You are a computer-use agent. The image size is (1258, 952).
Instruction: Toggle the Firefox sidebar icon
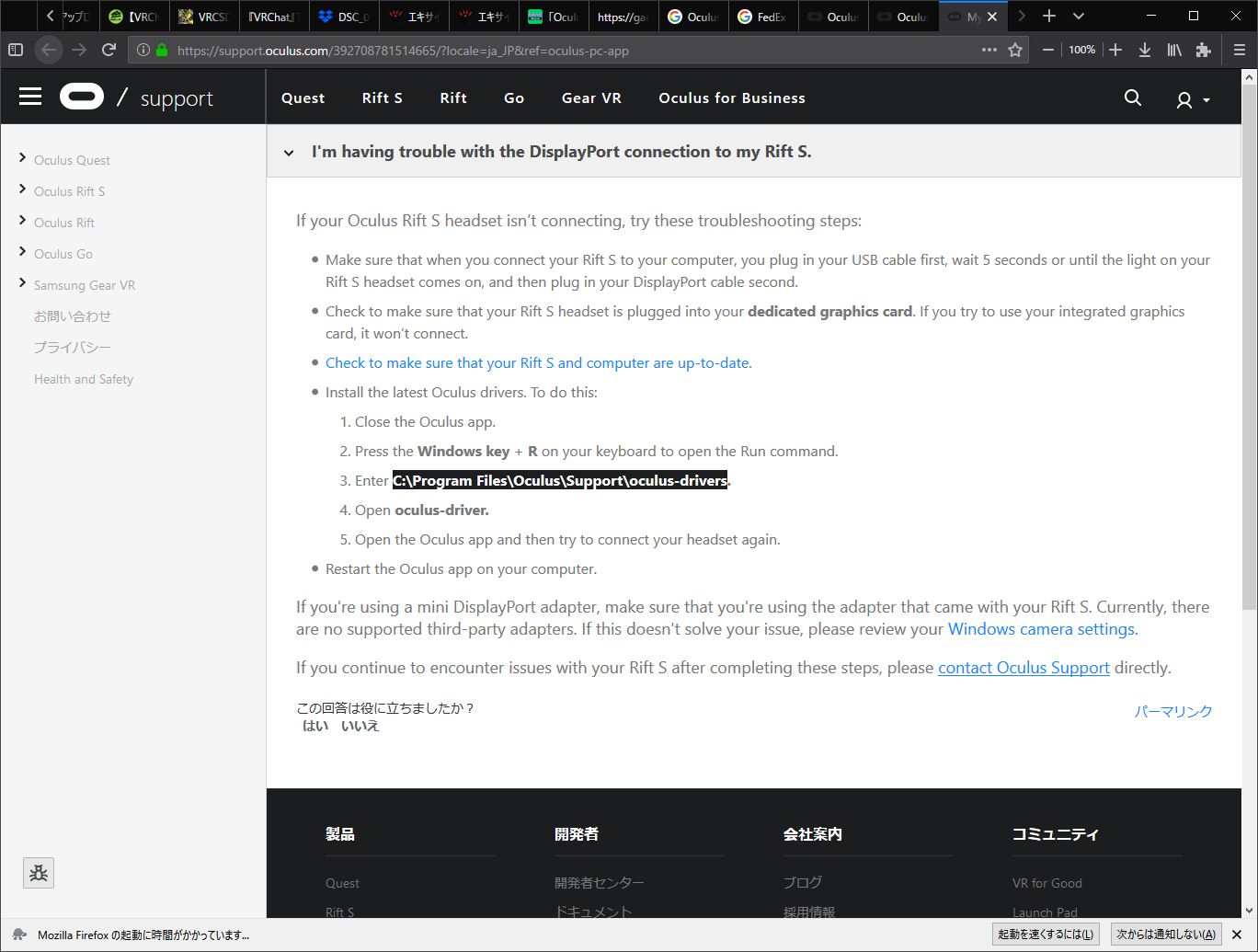pyautogui.click(x=15, y=50)
